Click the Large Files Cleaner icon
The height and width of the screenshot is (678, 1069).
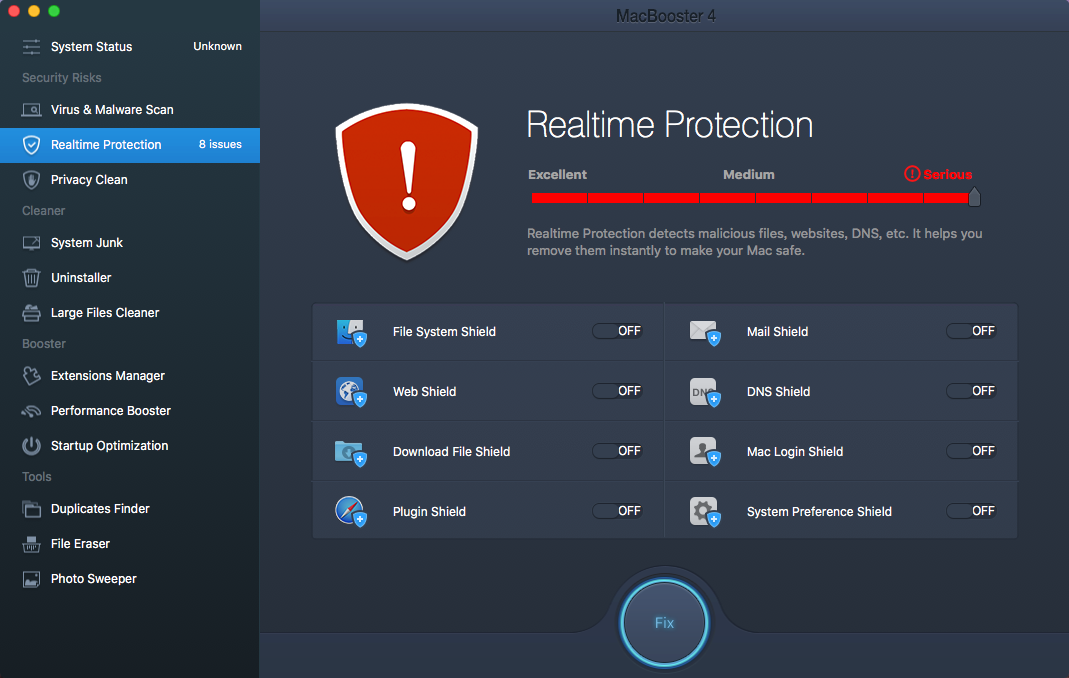(x=31, y=313)
